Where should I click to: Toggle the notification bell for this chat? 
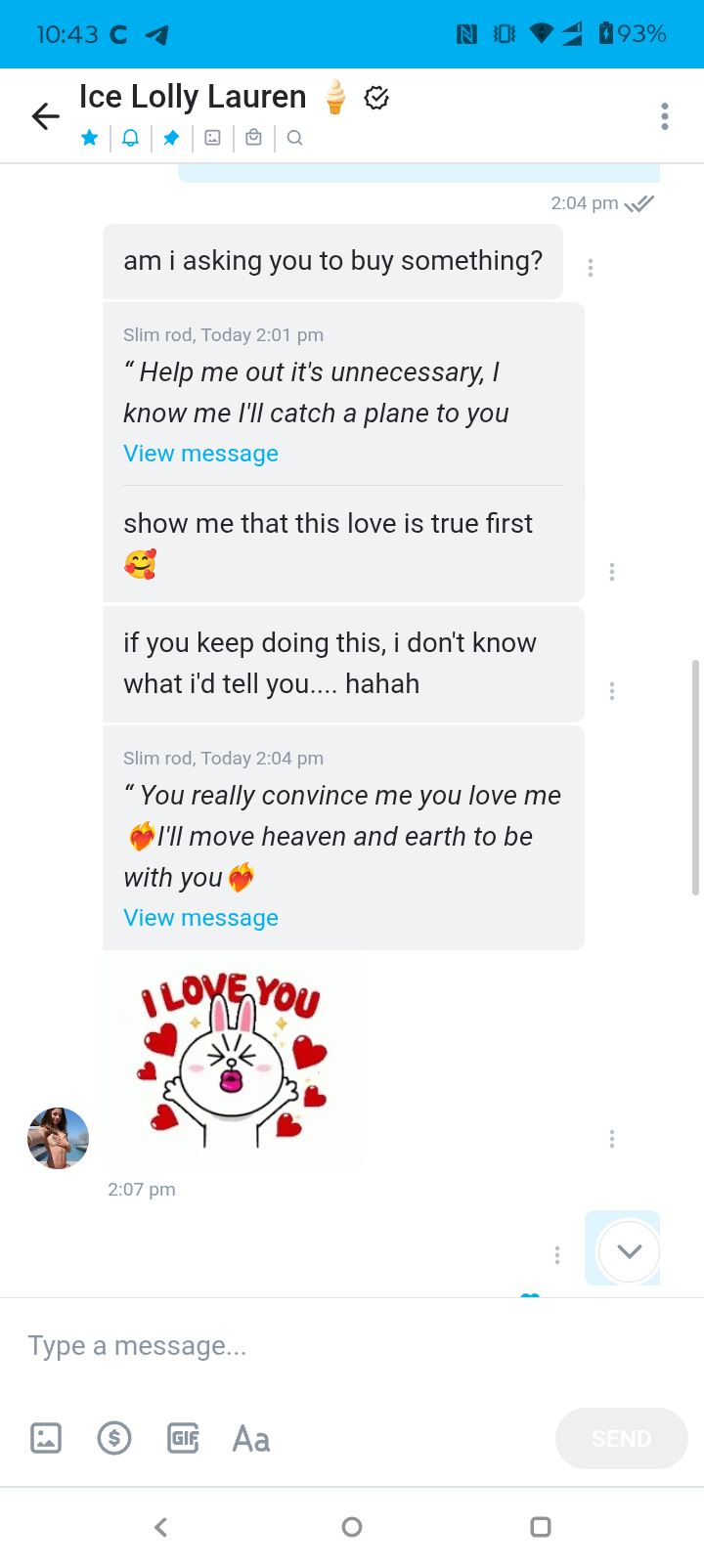(130, 138)
